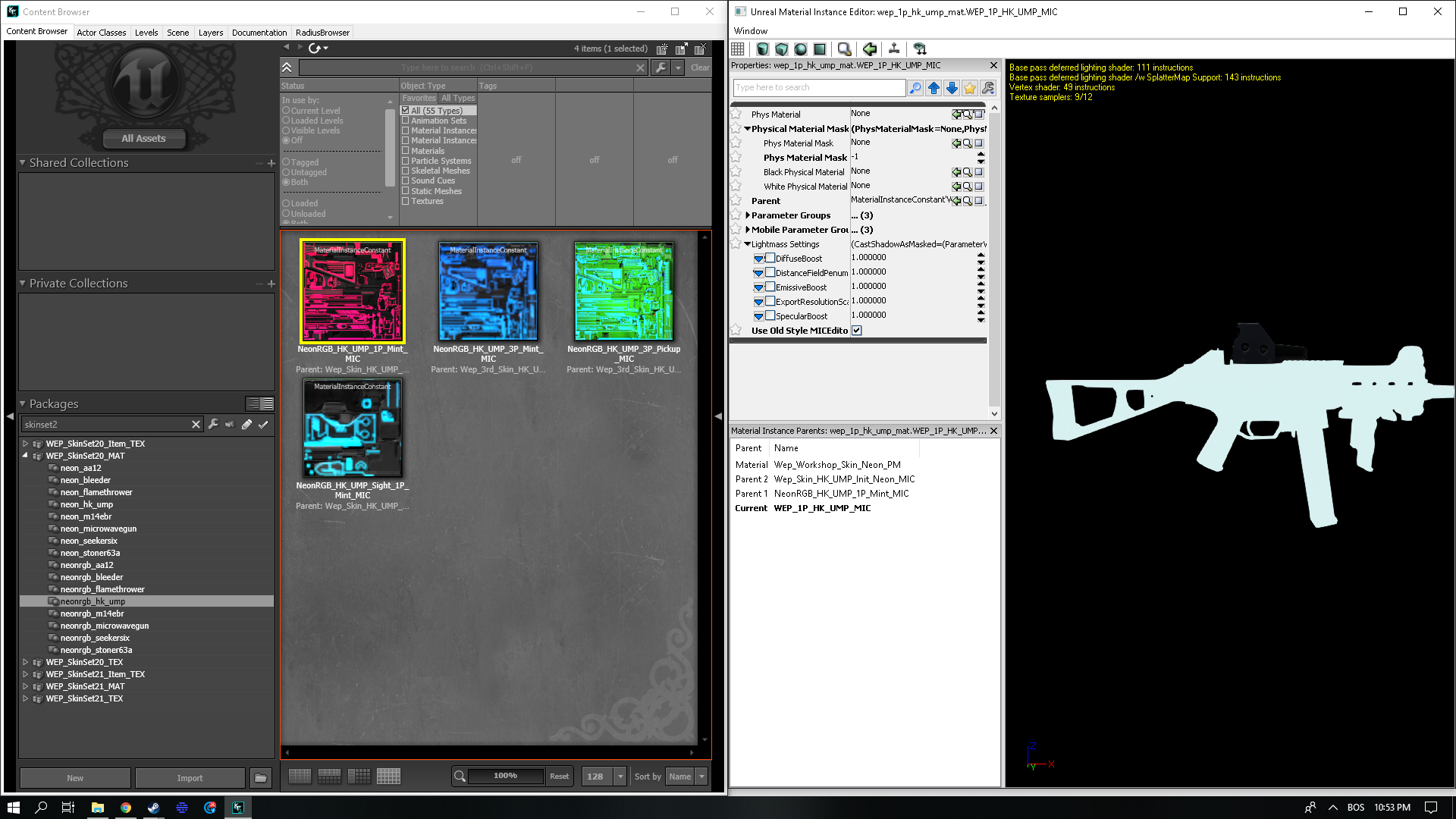Check the Static Meshes object type filter
Screen dimensions: 1456x819
point(406,191)
